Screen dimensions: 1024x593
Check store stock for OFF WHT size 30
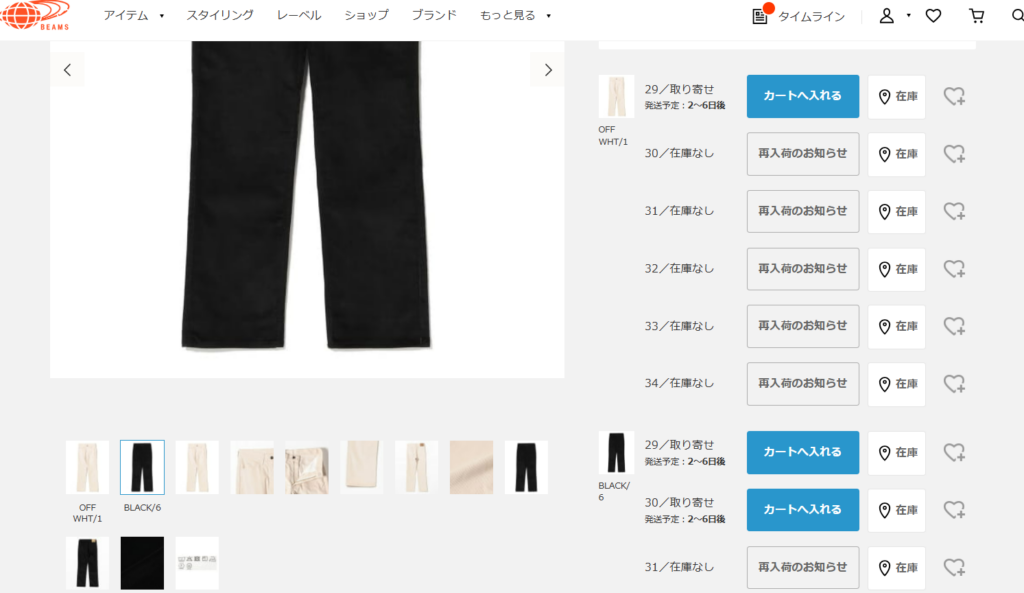[897, 154]
